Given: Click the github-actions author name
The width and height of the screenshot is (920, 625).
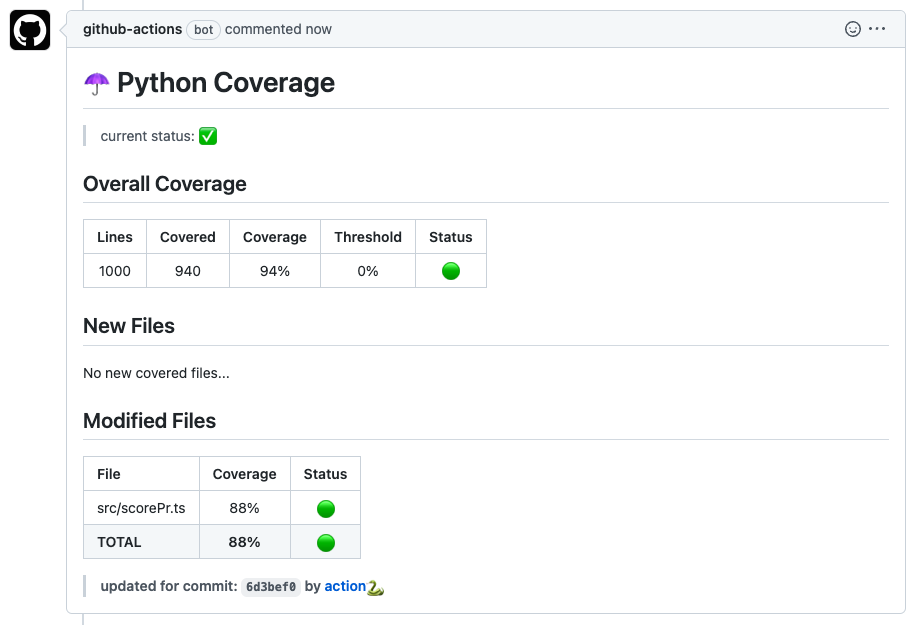Looking at the screenshot, I should click(132, 29).
